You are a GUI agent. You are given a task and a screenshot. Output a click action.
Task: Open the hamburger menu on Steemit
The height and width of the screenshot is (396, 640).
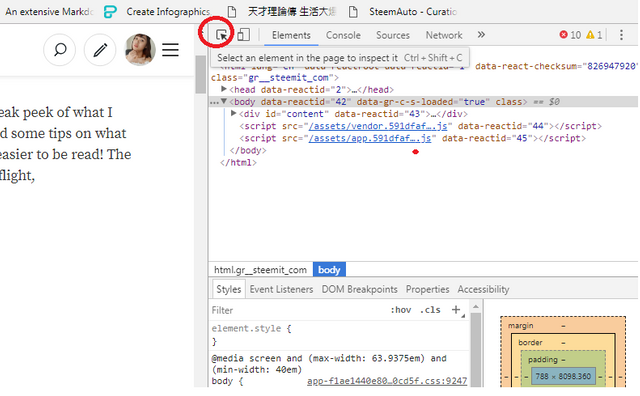coord(170,50)
